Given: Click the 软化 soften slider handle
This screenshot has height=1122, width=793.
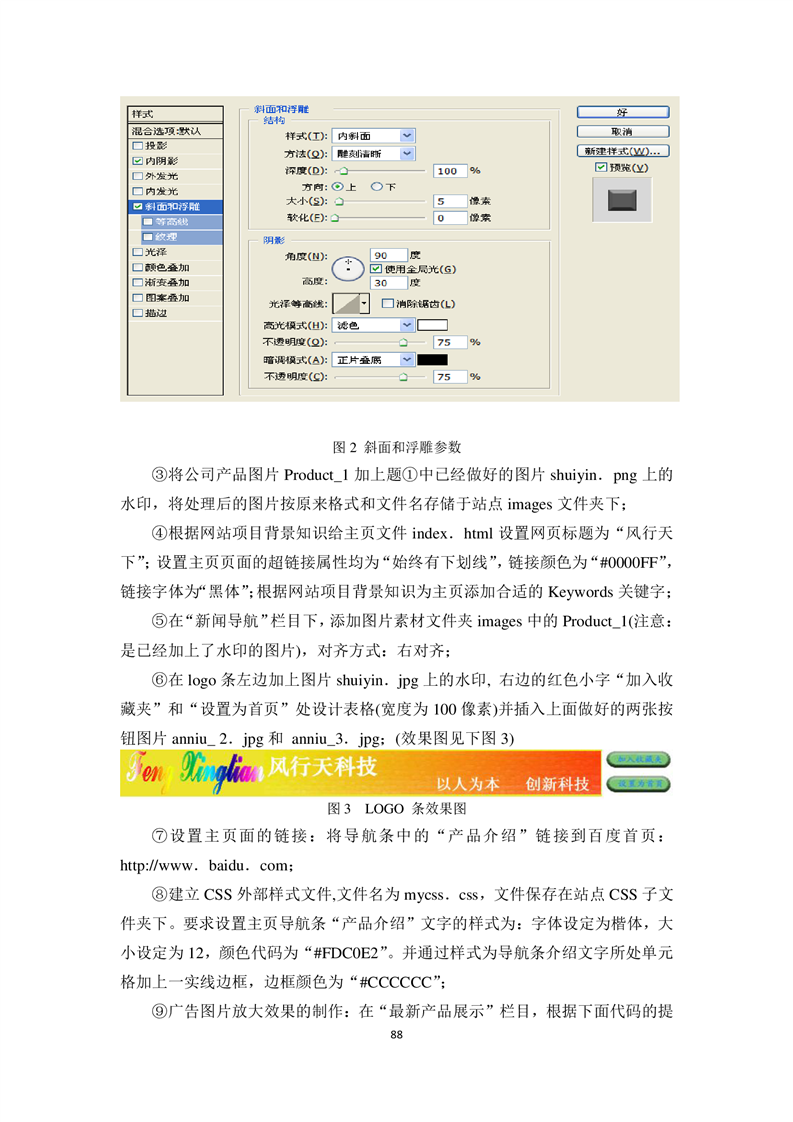Looking at the screenshot, I should pos(335,218).
